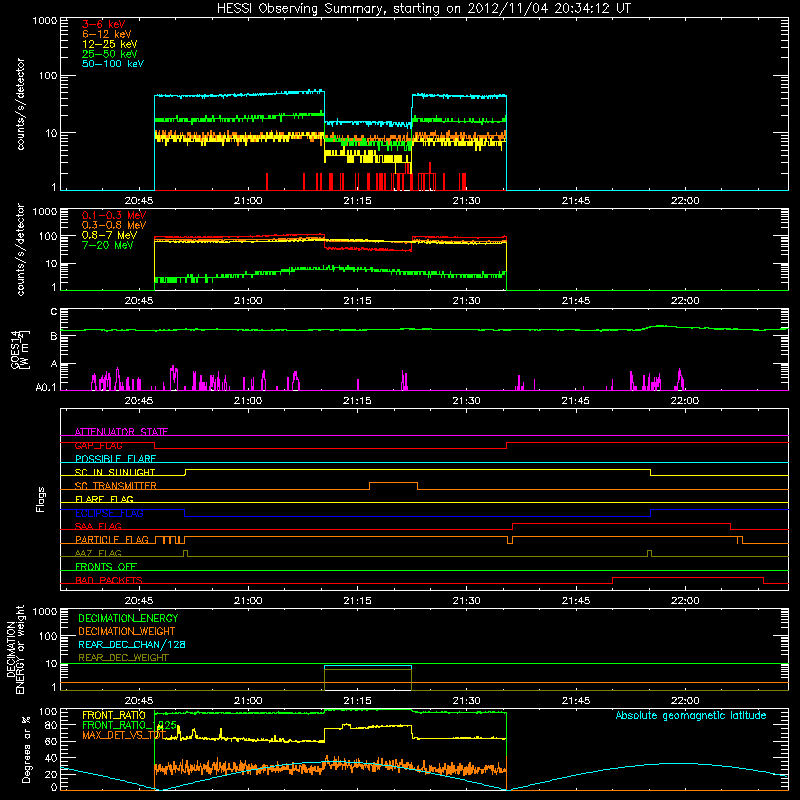The image size is (800, 800).
Task: Click the 0.3-0.8 MeV legend label
Action: [114, 225]
